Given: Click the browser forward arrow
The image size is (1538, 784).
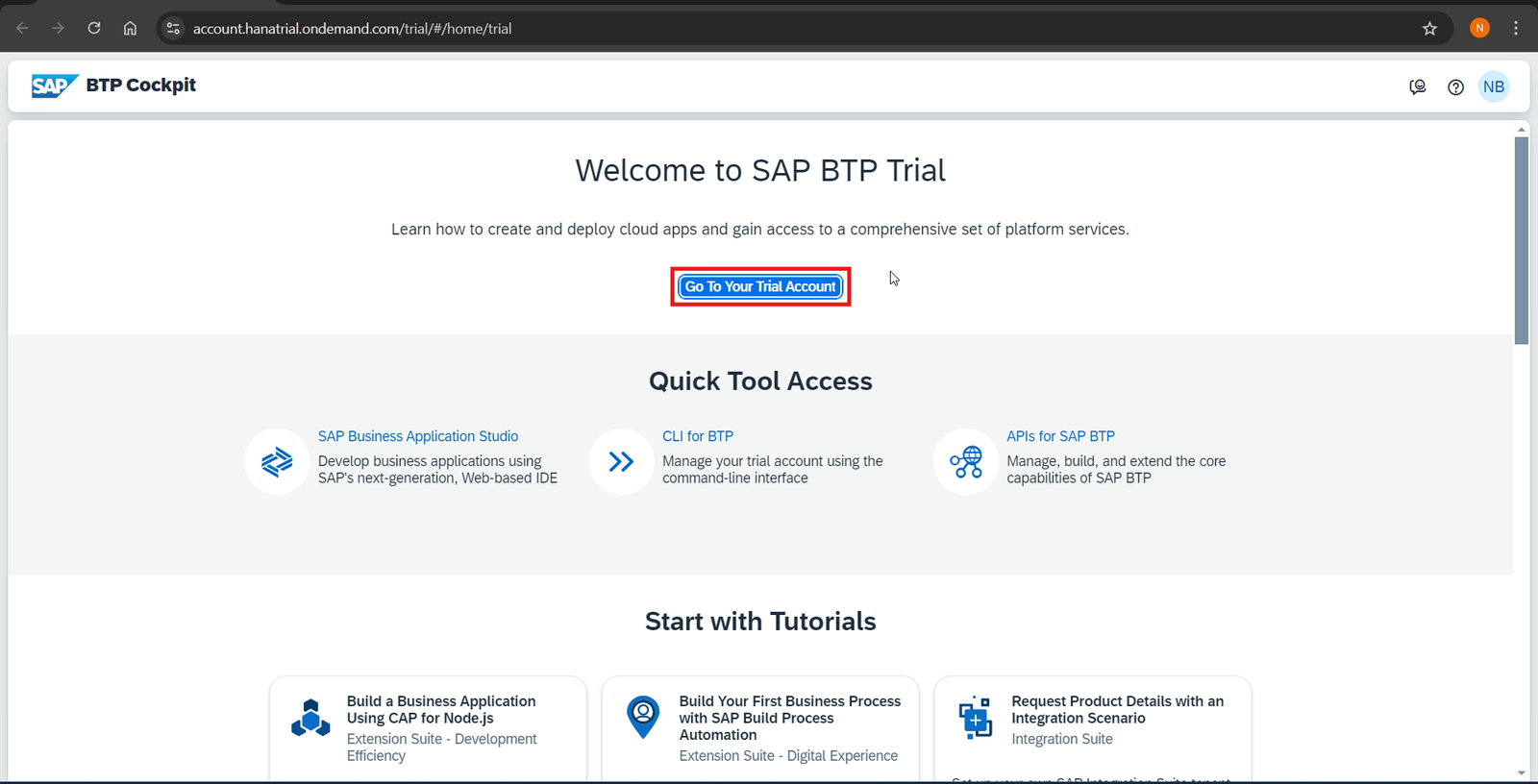Looking at the screenshot, I should pos(58,28).
